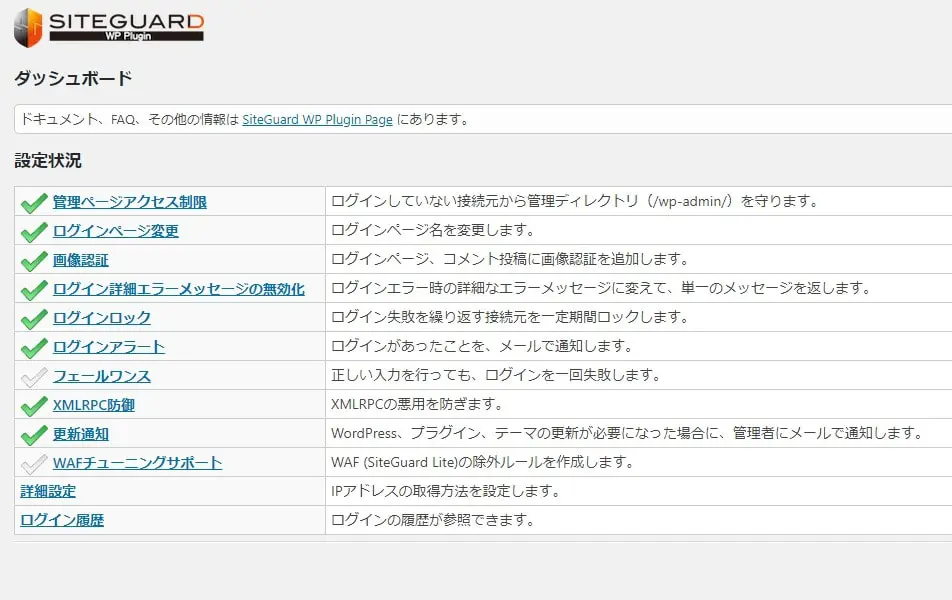Click green checkmark beside ログイン詳細エラーメッセージの無効化

34,290
